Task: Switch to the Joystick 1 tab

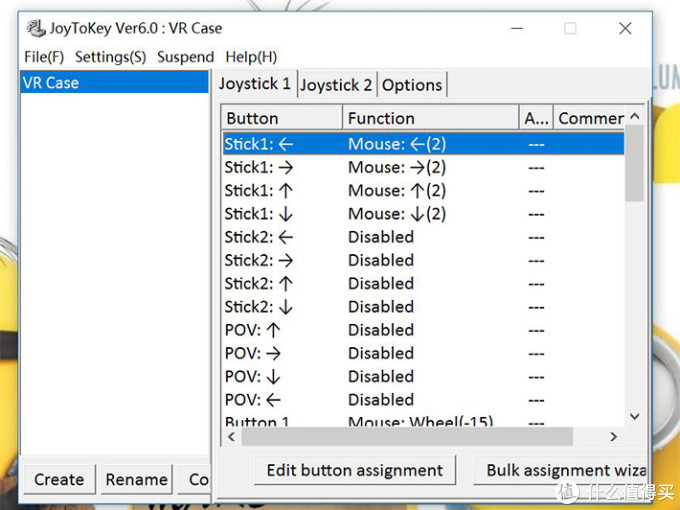Action: coord(255,83)
